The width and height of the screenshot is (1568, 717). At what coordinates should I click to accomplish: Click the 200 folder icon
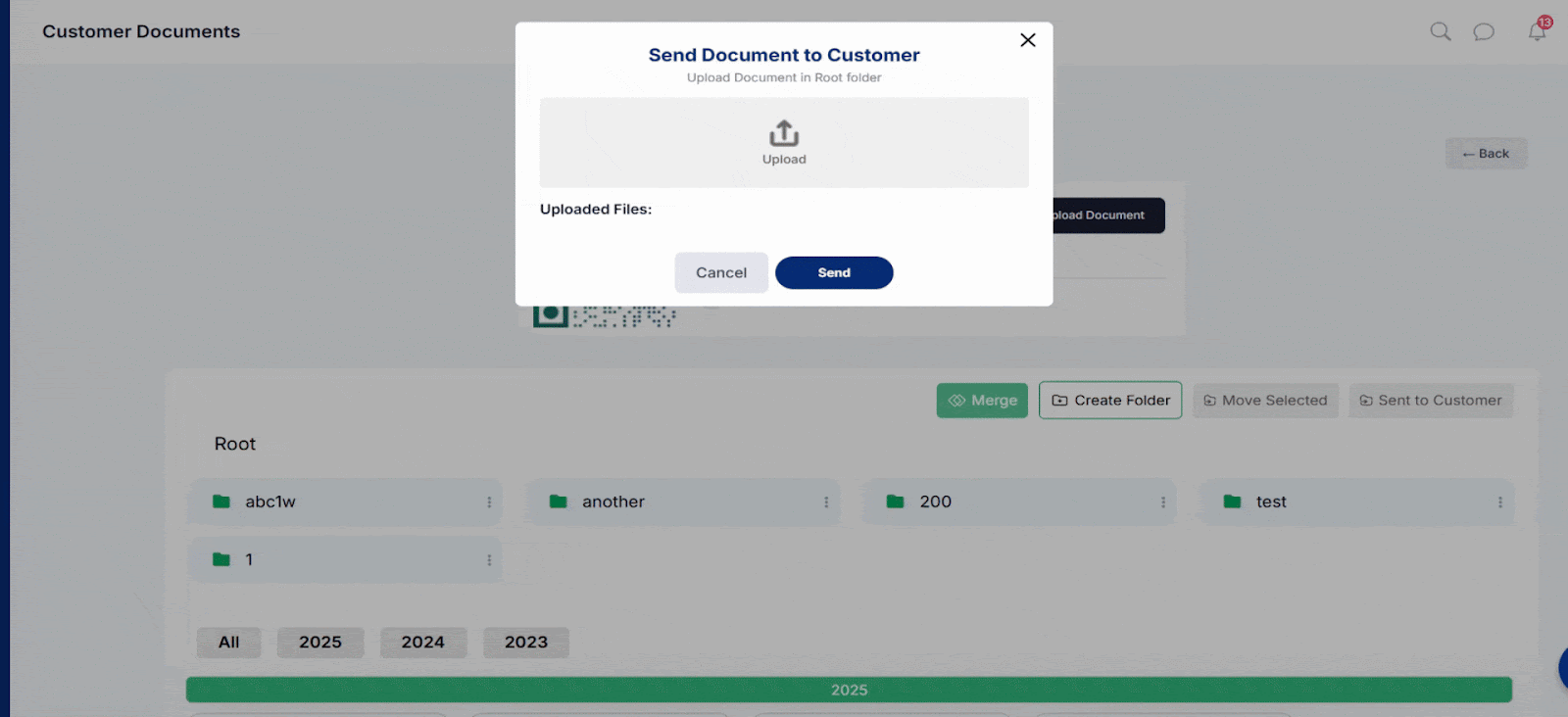coord(895,502)
